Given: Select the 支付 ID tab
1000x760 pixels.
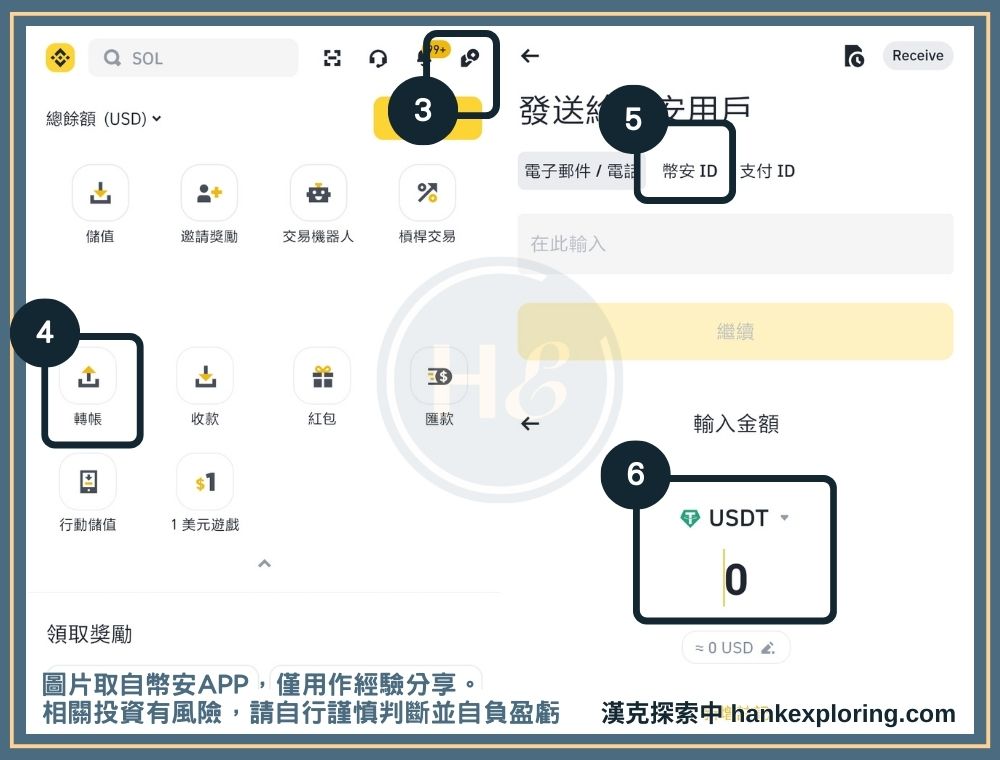Looking at the screenshot, I should [767, 171].
